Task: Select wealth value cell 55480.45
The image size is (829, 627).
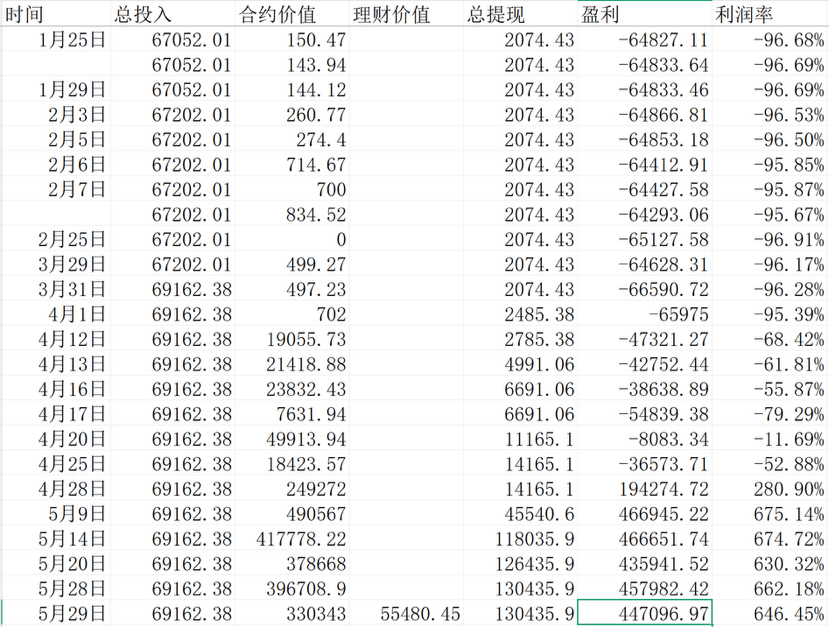Action: (x=406, y=613)
